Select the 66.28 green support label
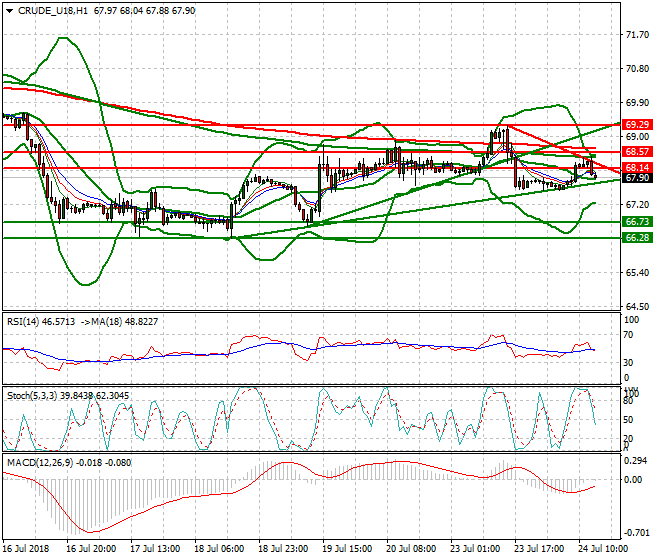This screenshot has height=560, width=660. pyautogui.click(x=637, y=237)
